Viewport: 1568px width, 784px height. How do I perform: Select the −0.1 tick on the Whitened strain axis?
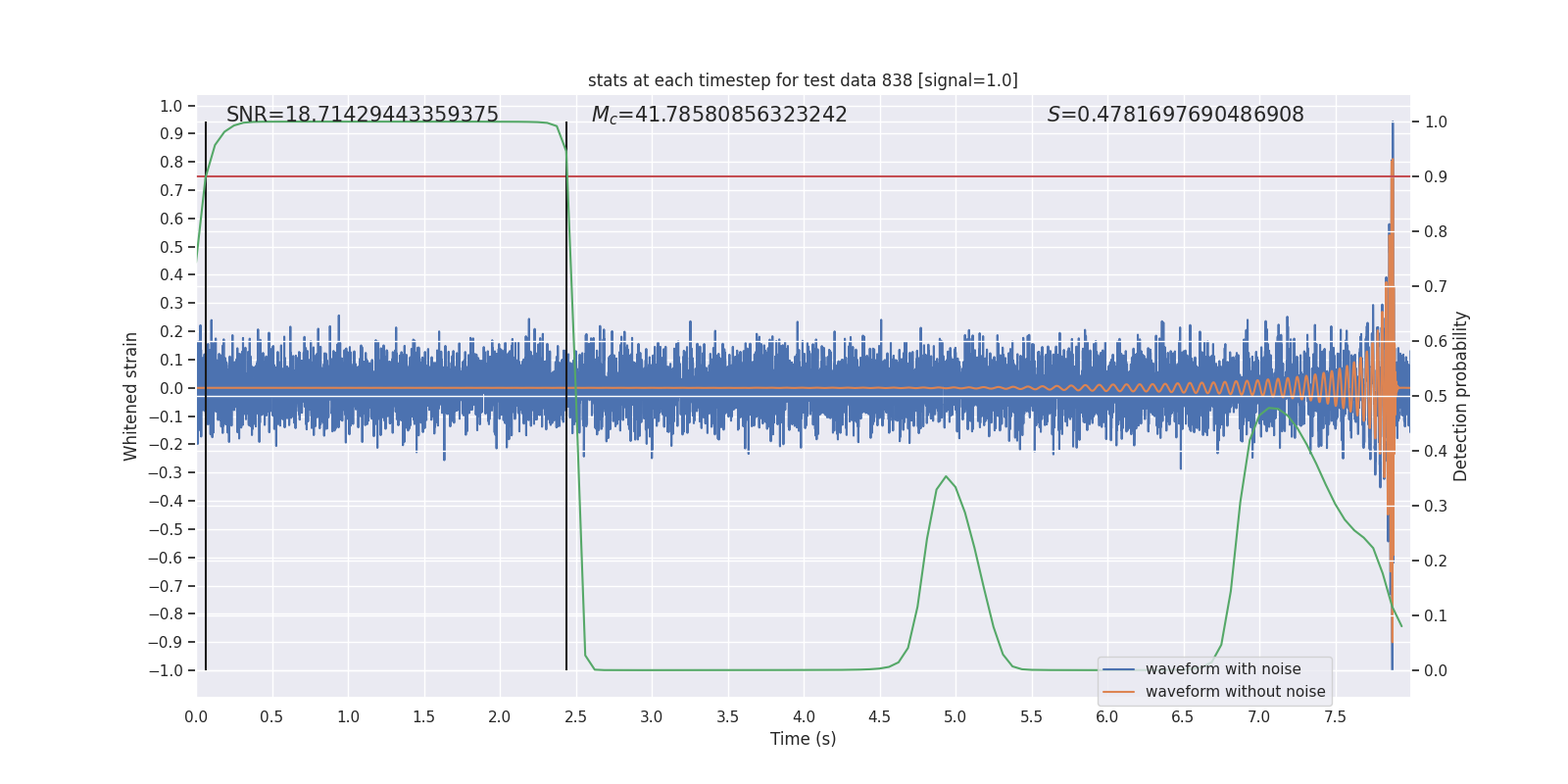tap(166, 416)
